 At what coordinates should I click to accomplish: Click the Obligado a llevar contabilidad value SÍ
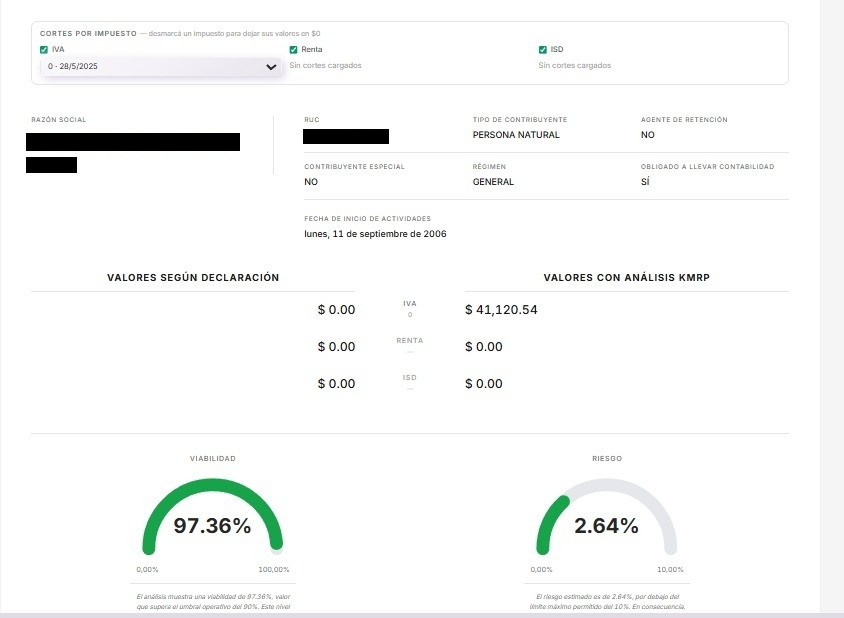click(x=645, y=182)
